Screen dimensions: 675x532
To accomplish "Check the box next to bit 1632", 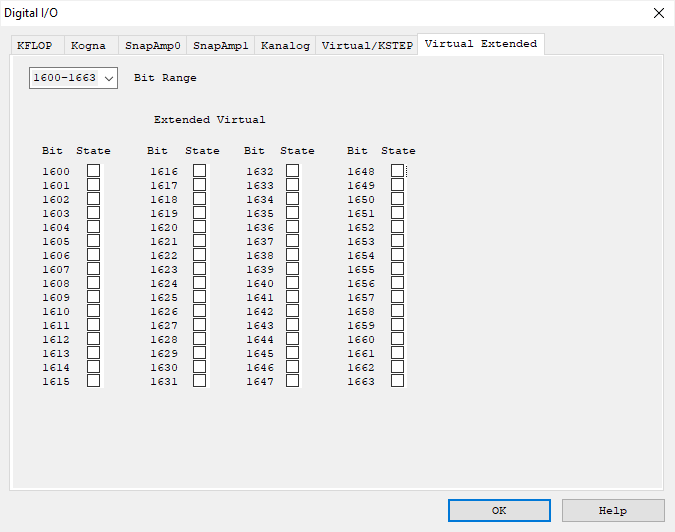I will click(x=293, y=171).
